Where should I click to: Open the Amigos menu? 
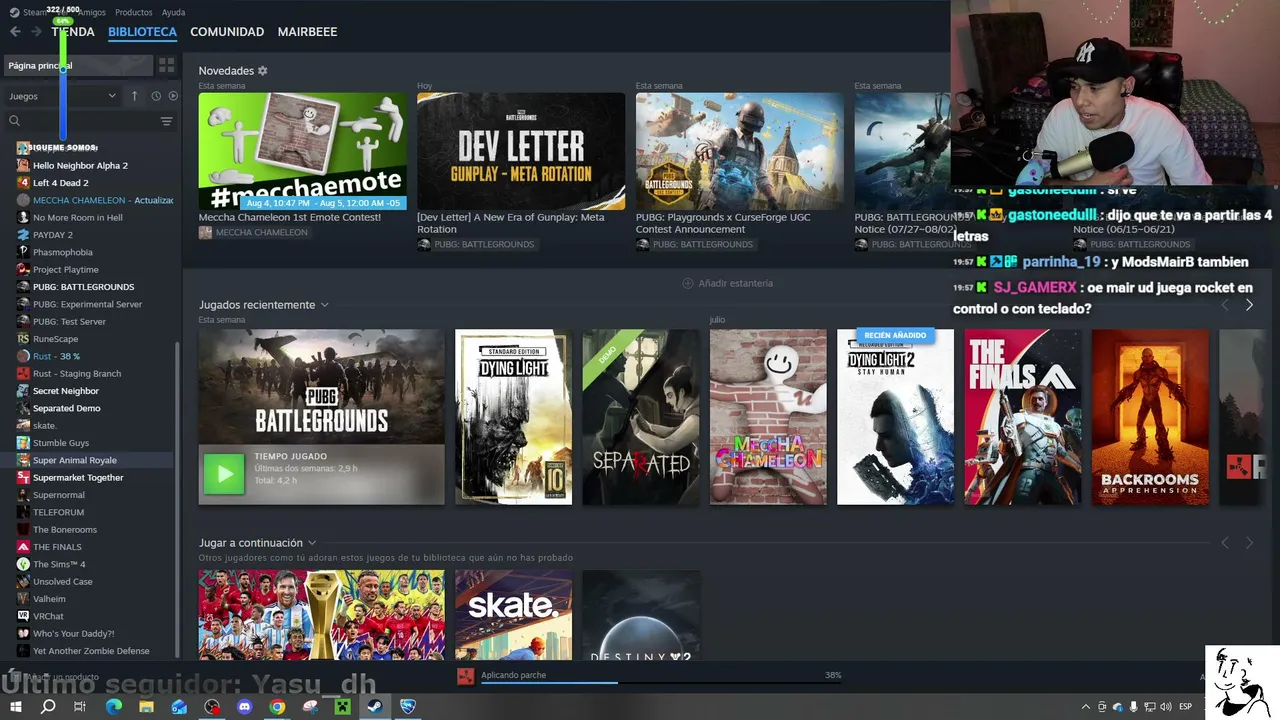90,12
